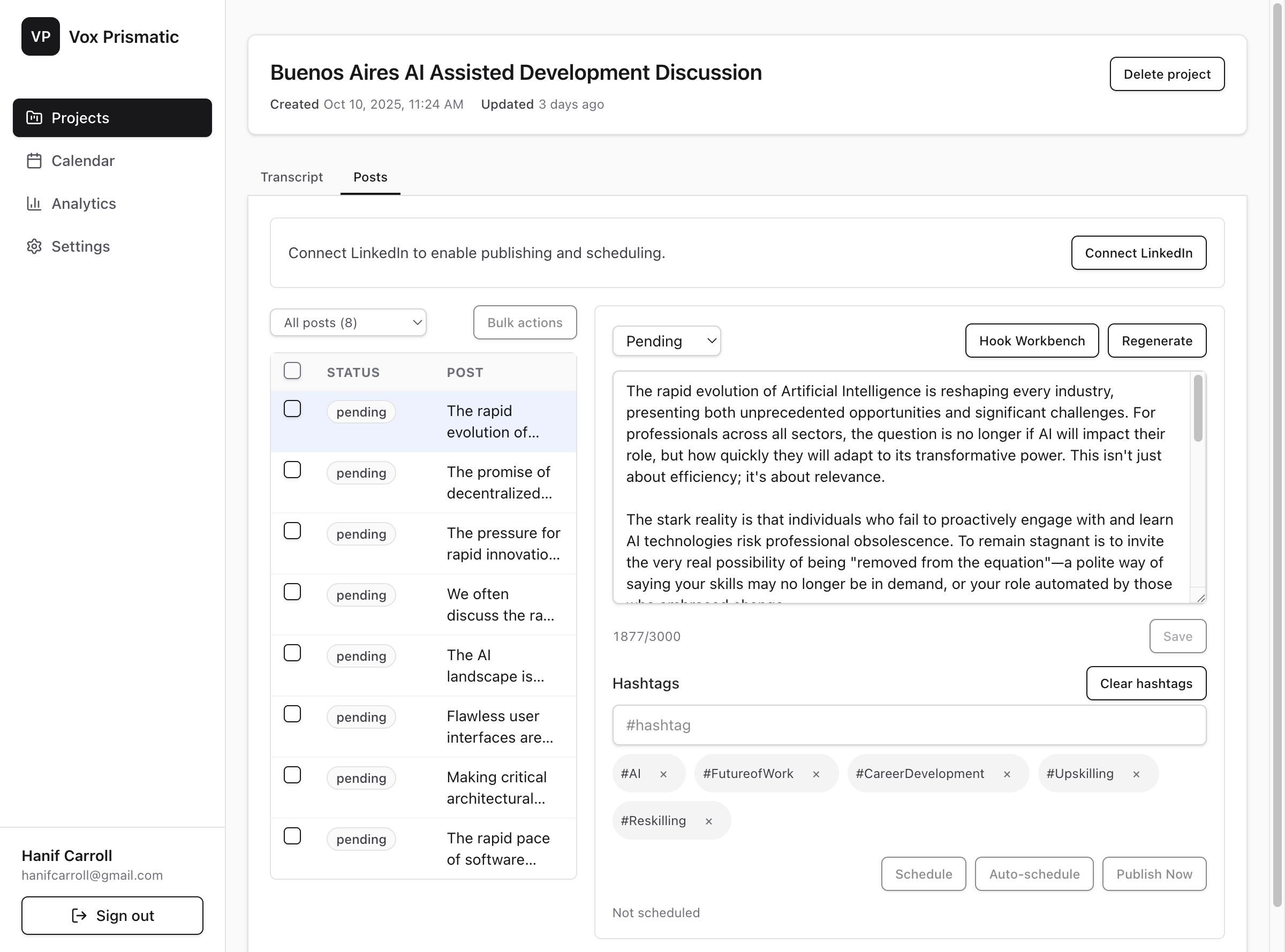Delete the #CareerDevelopment hashtag chip
The width and height of the screenshot is (1285, 952).
click(1007, 774)
